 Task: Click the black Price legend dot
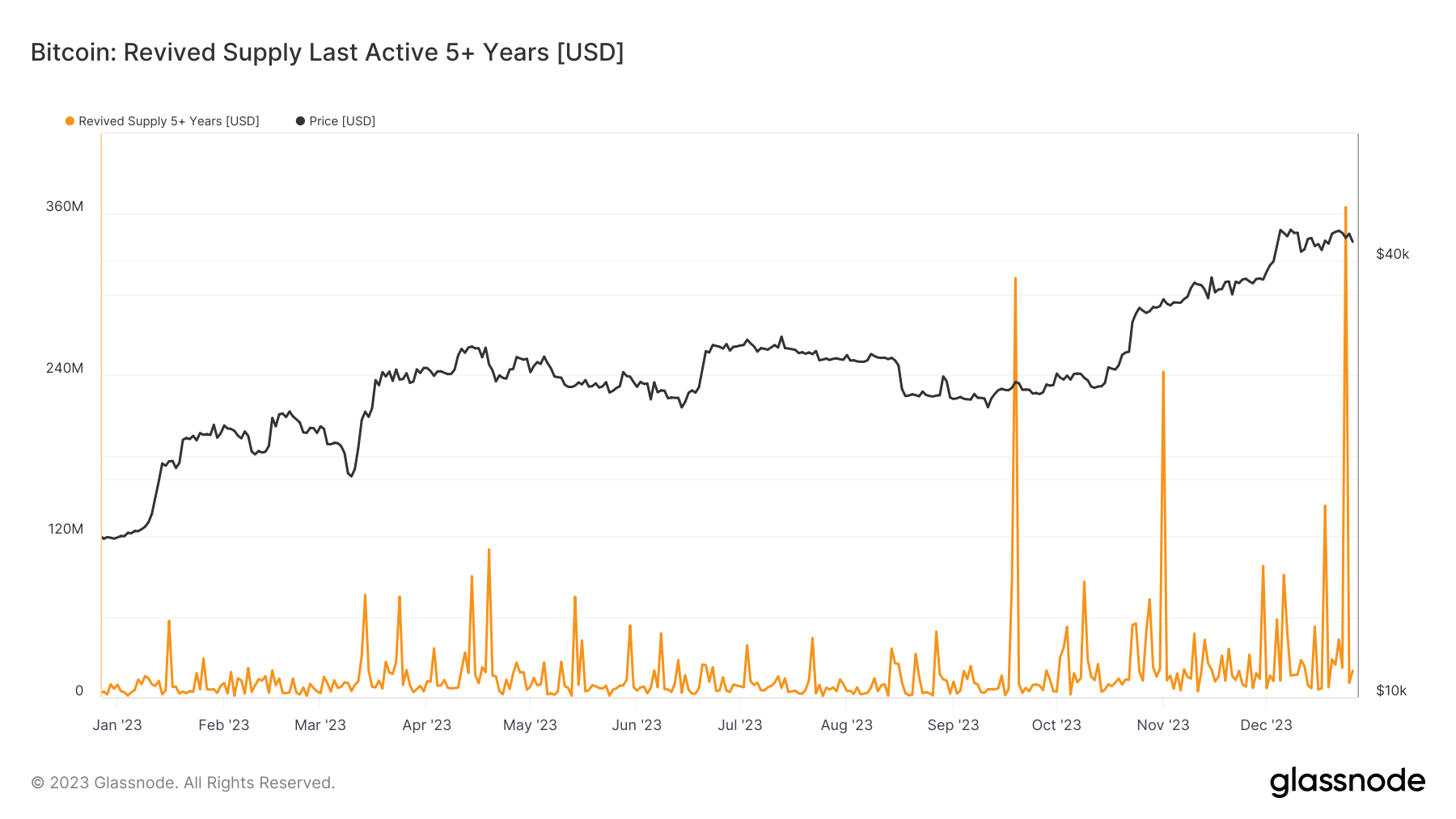click(300, 121)
